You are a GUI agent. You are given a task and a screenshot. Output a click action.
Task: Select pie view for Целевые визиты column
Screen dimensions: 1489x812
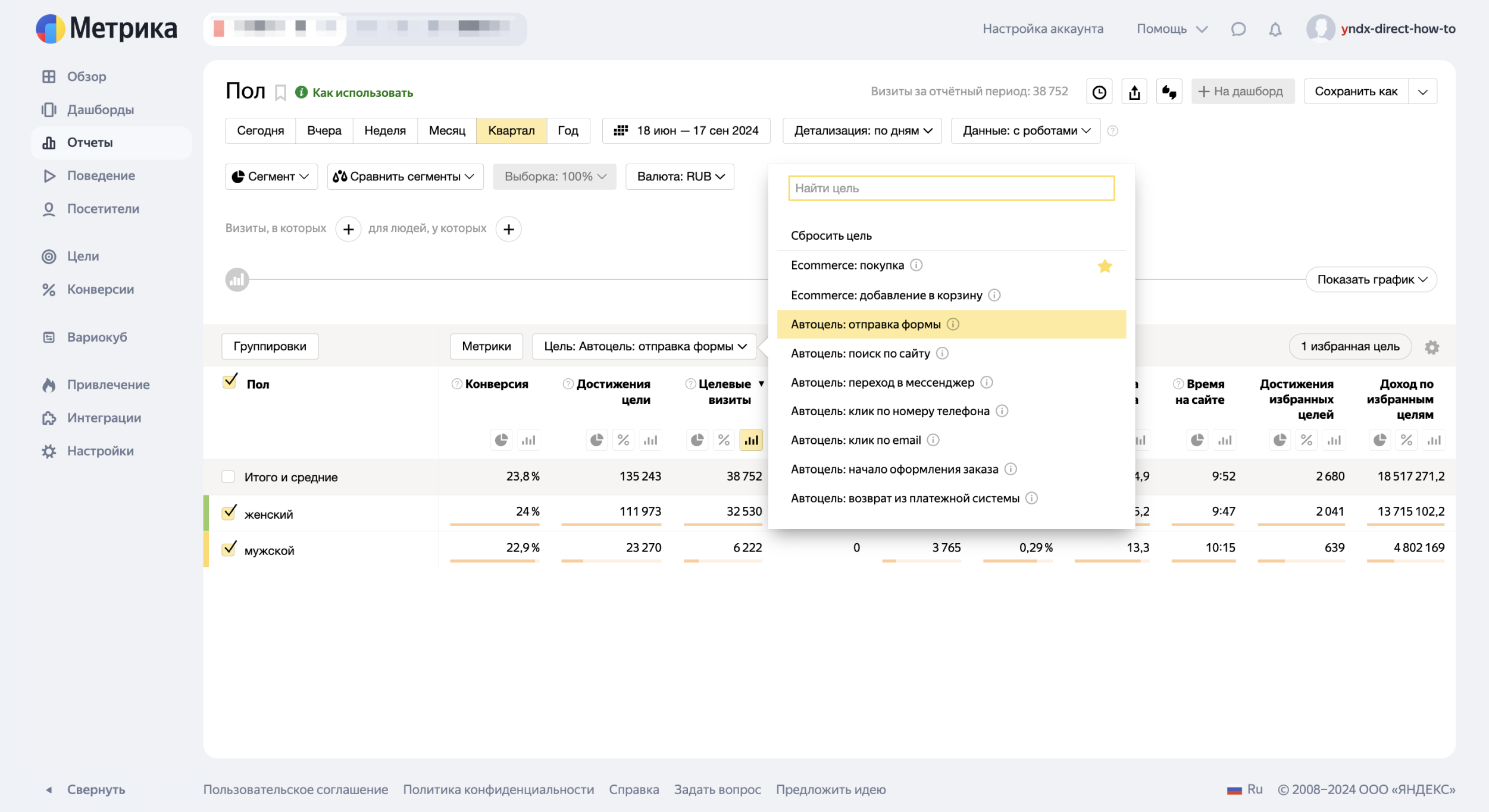(697, 440)
